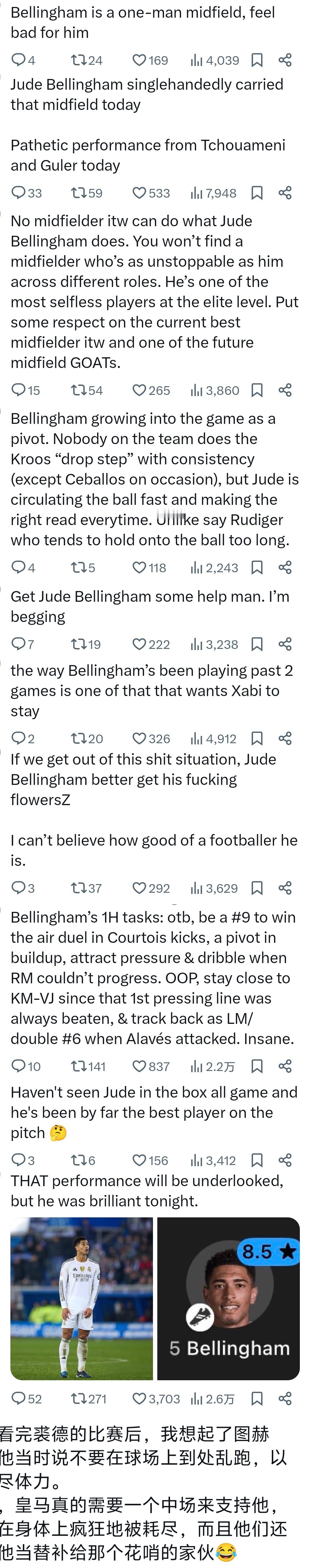Like the tweet with 169 likes
Screen dimensions: 312x1568
(140, 60)
